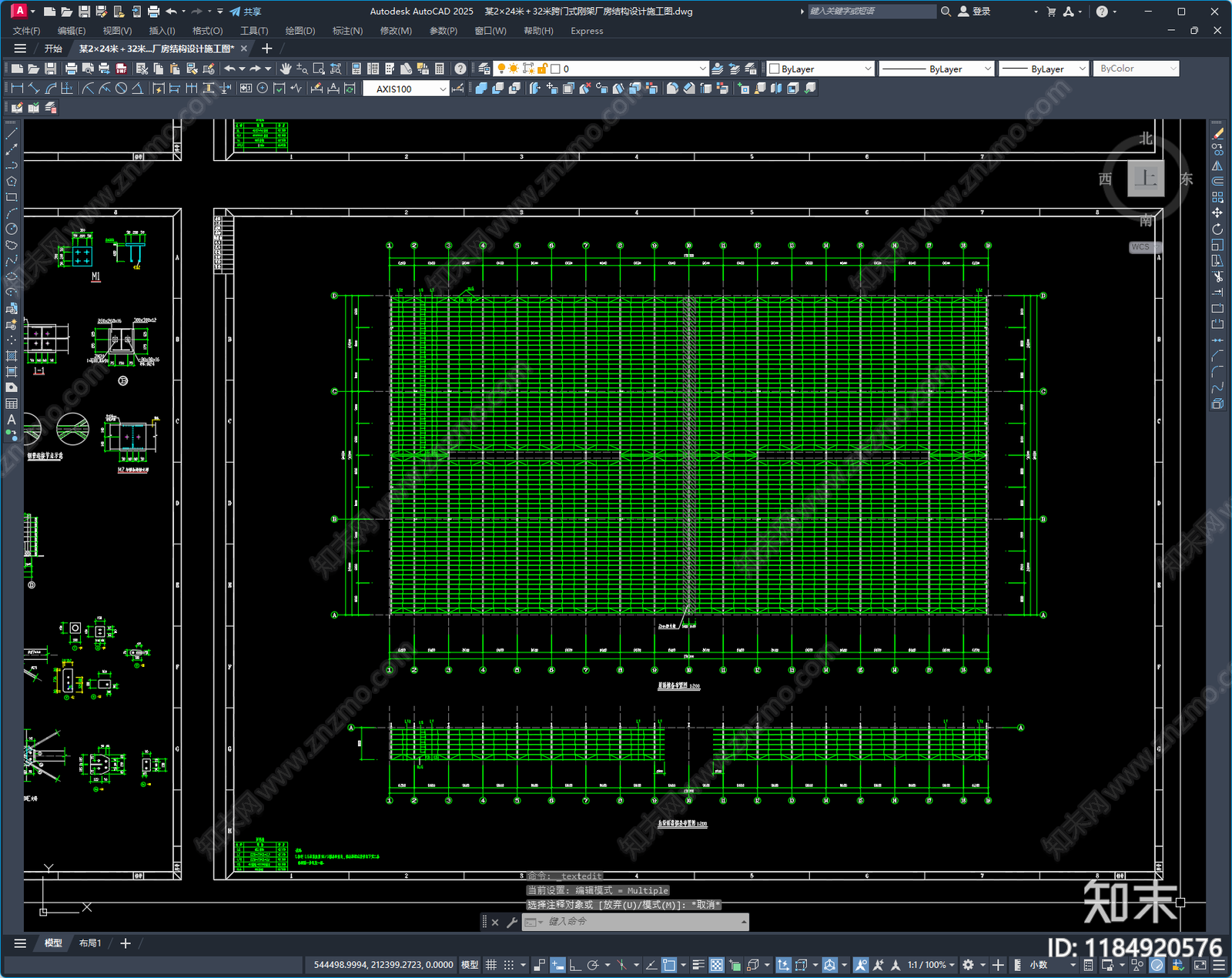
Task: Switch to the 布局1 layout tab
Action: (90, 943)
